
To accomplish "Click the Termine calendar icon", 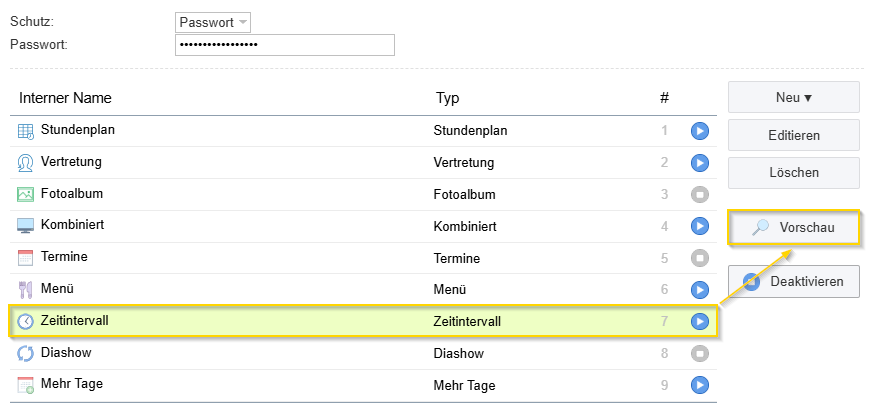I will 25,258.
